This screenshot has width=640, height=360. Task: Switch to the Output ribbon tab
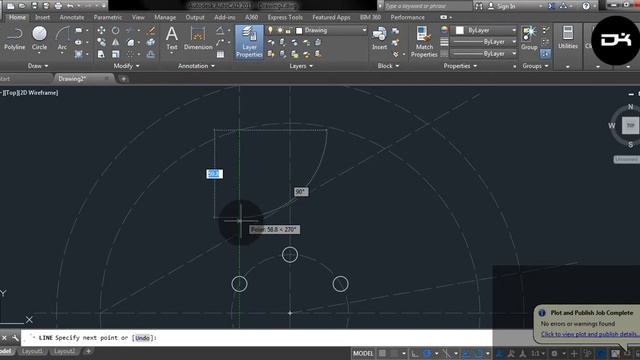[x=195, y=17]
